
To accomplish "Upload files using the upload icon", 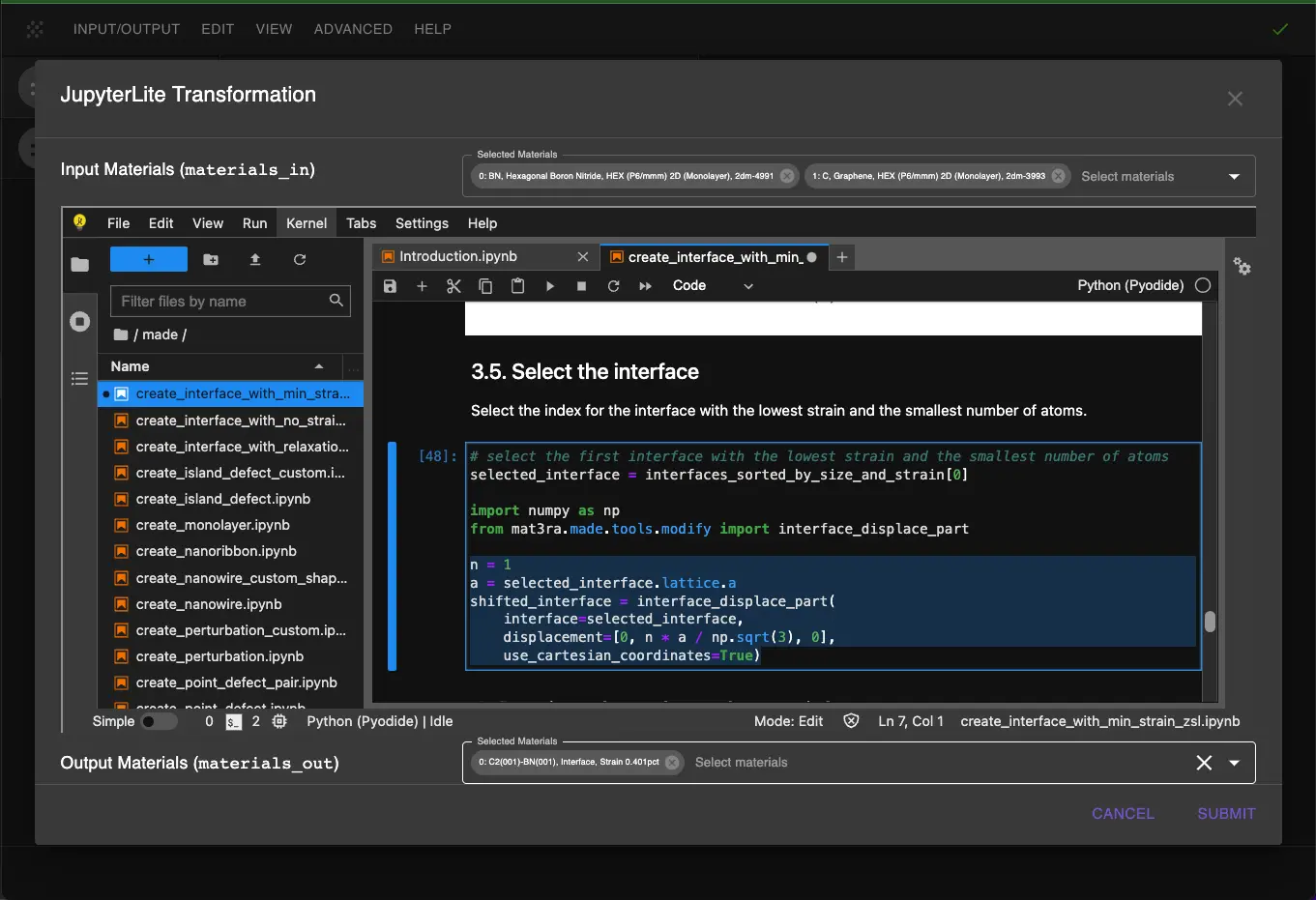I will tap(255, 259).
